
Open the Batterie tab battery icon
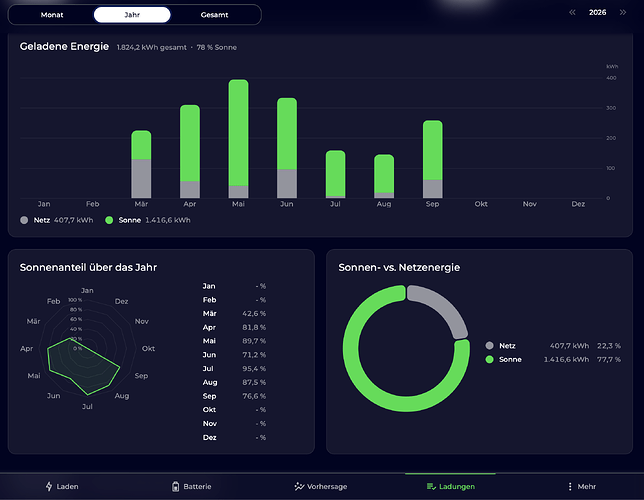coord(175,486)
